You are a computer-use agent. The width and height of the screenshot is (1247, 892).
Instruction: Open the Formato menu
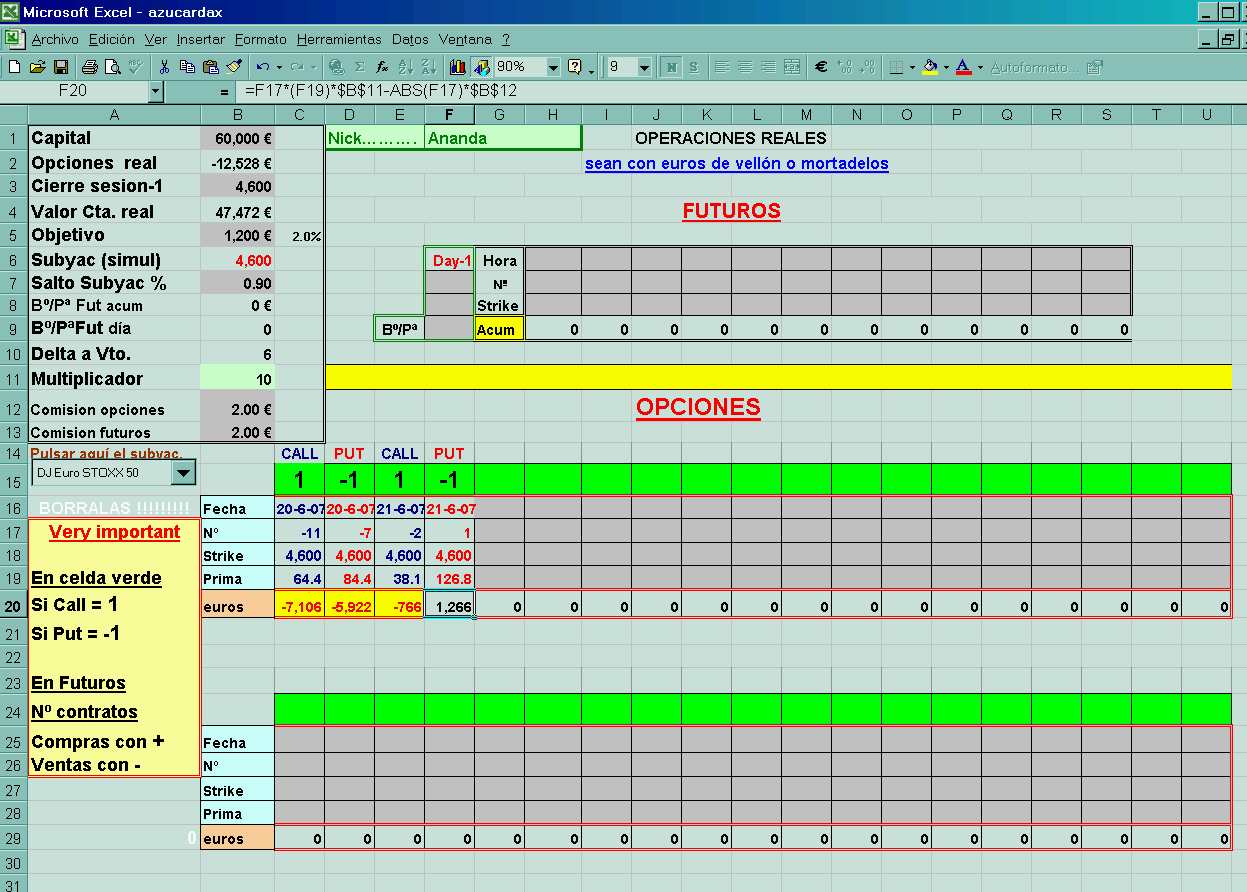click(261, 40)
